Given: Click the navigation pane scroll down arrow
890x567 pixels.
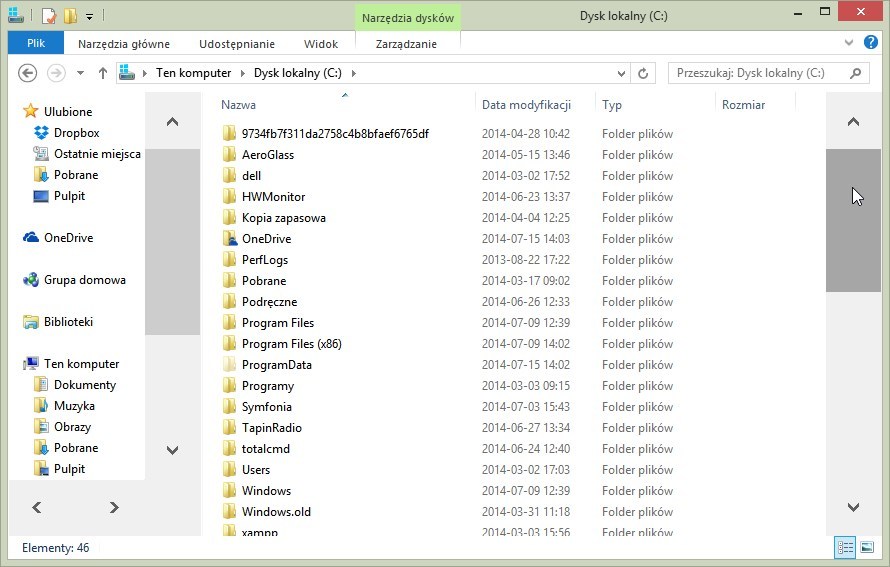Looking at the screenshot, I should pos(173,450).
